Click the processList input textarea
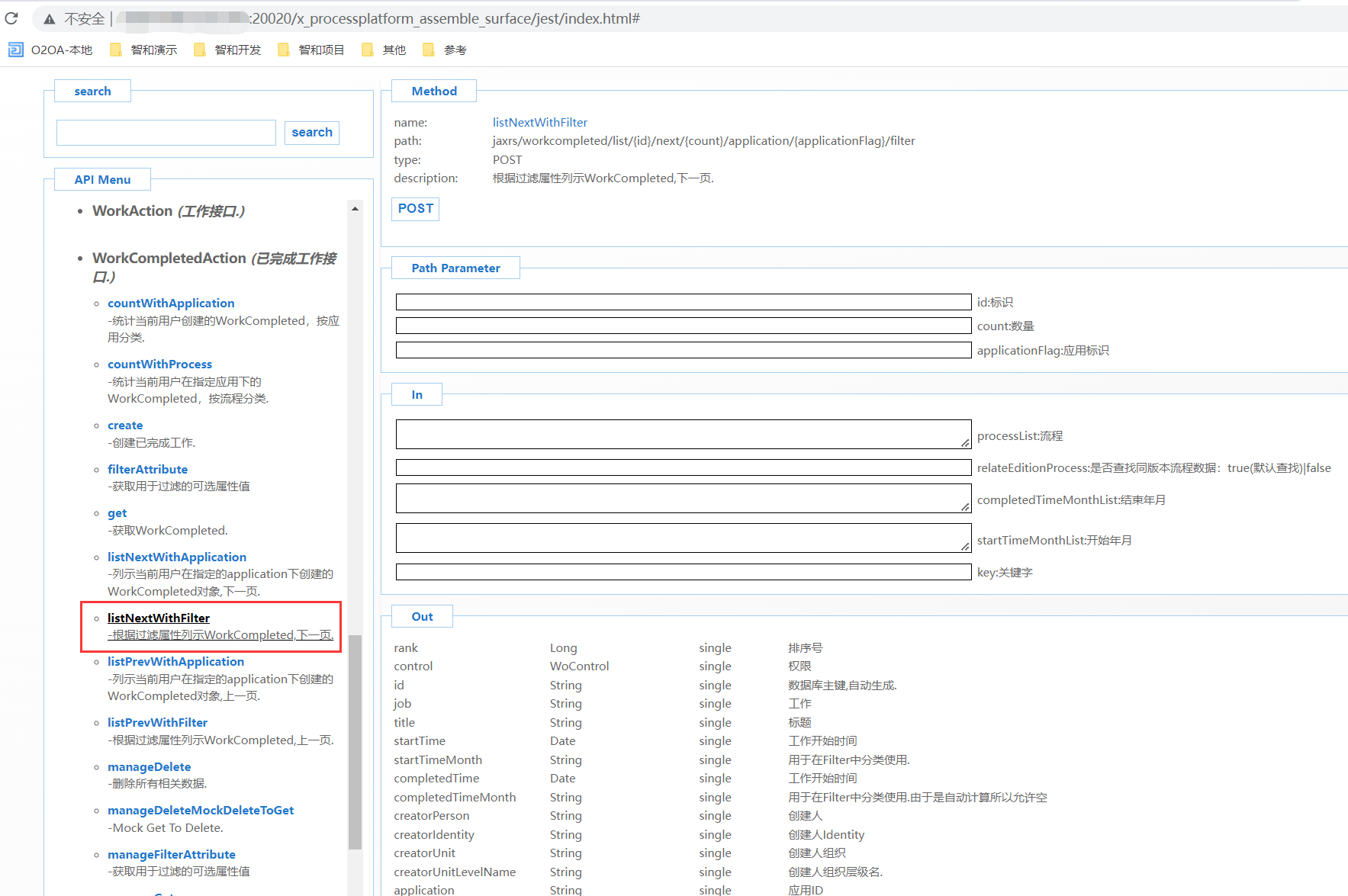Image resolution: width=1348 pixels, height=896 pixels. (683, 435)
